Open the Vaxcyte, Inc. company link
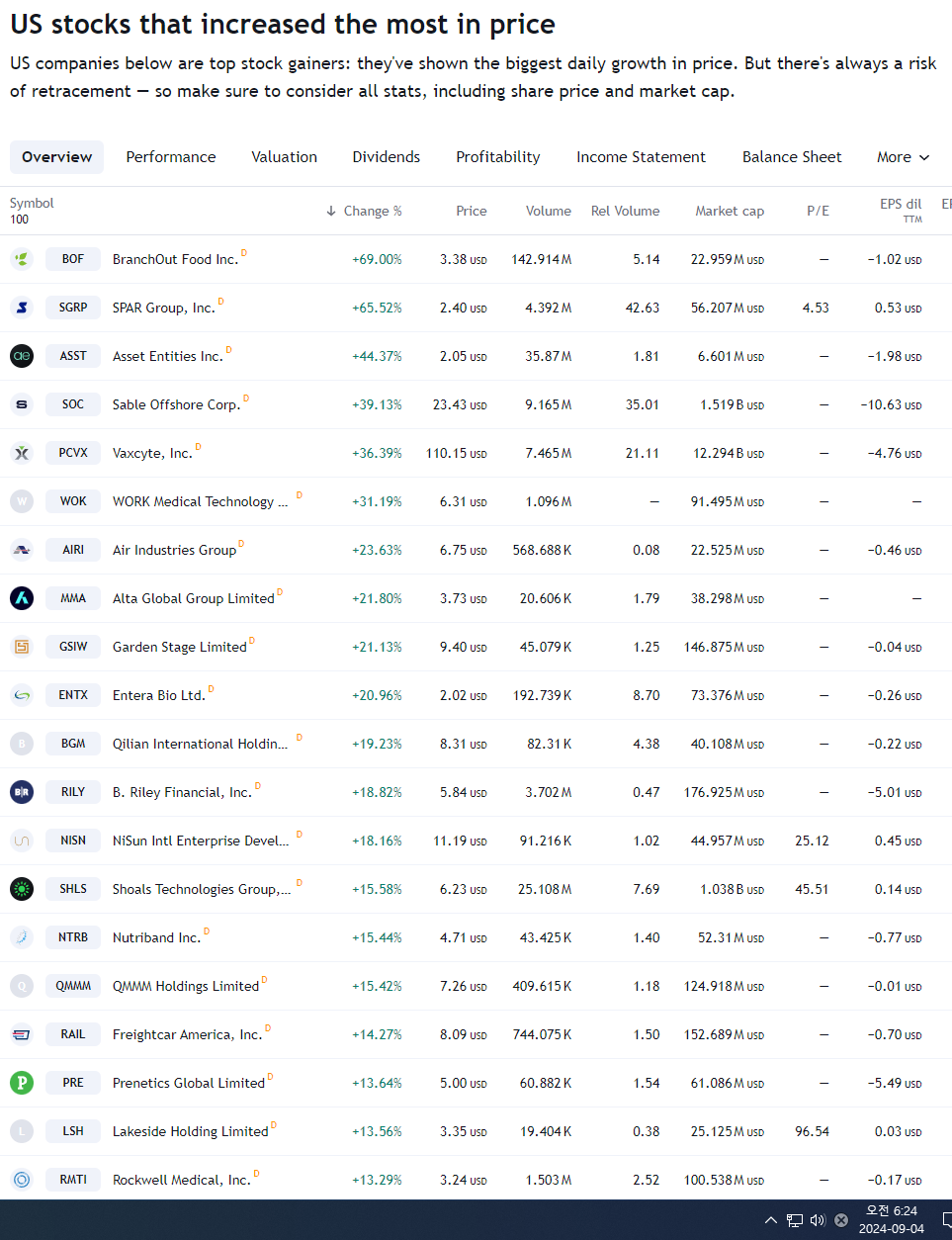 pyautogui.click(x=152, y=453)
